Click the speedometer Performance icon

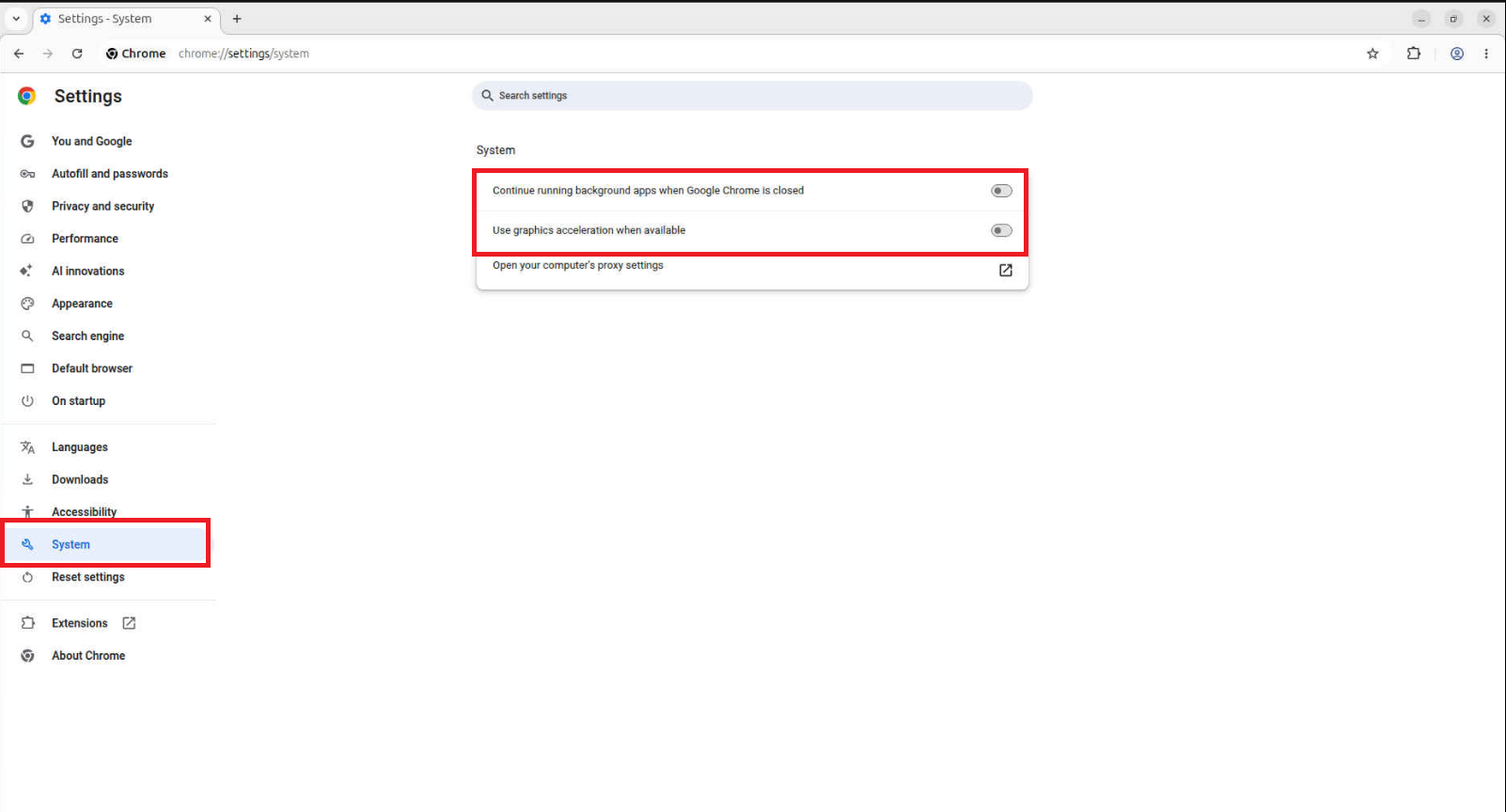(27, 239)
